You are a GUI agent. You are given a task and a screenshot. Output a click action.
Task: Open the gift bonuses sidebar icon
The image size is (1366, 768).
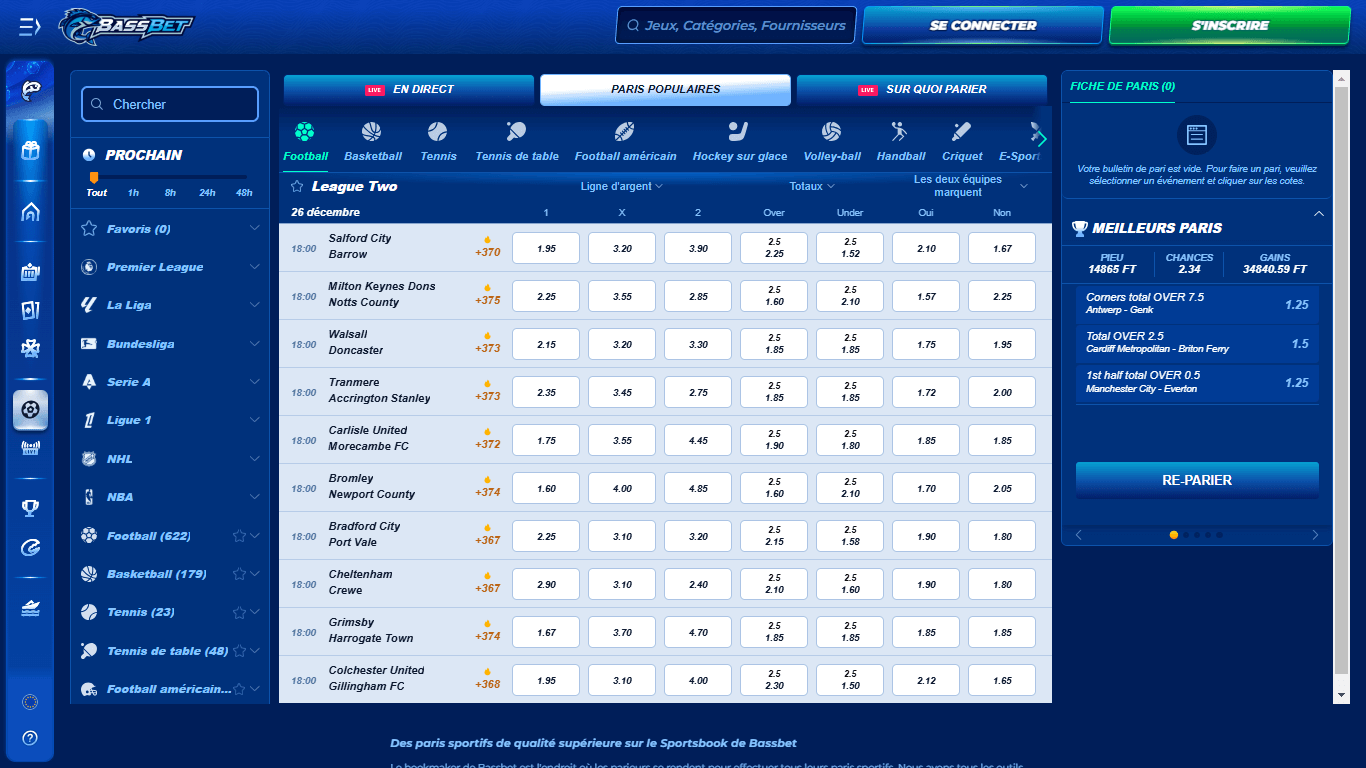click(x=30, y=151)
